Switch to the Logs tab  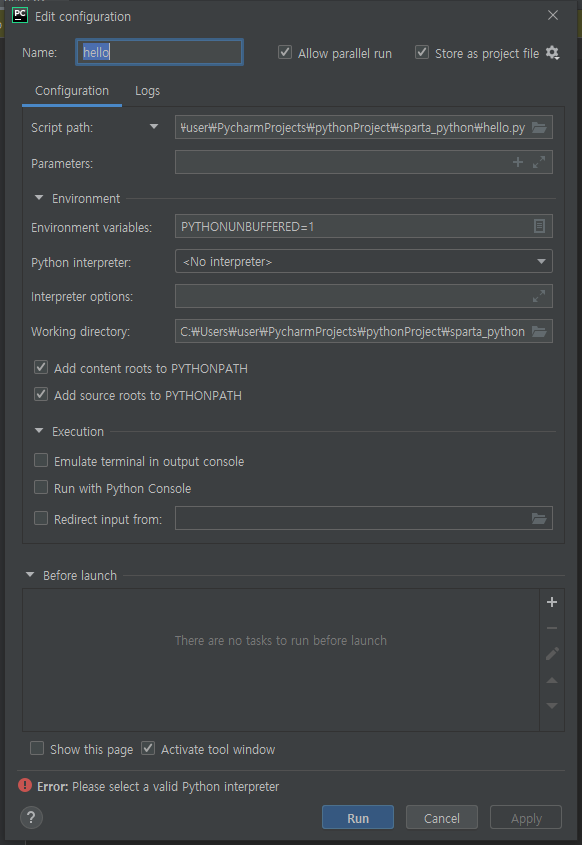pyautogui.click(x=147, y=91)
